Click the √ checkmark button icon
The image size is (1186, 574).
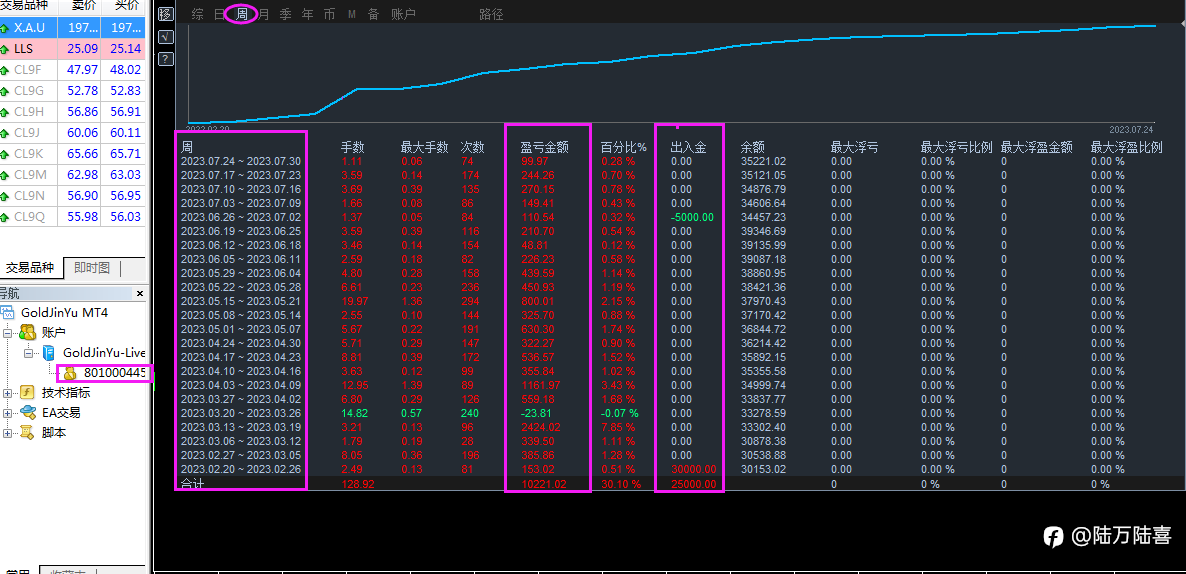click(x=166, y=37)
